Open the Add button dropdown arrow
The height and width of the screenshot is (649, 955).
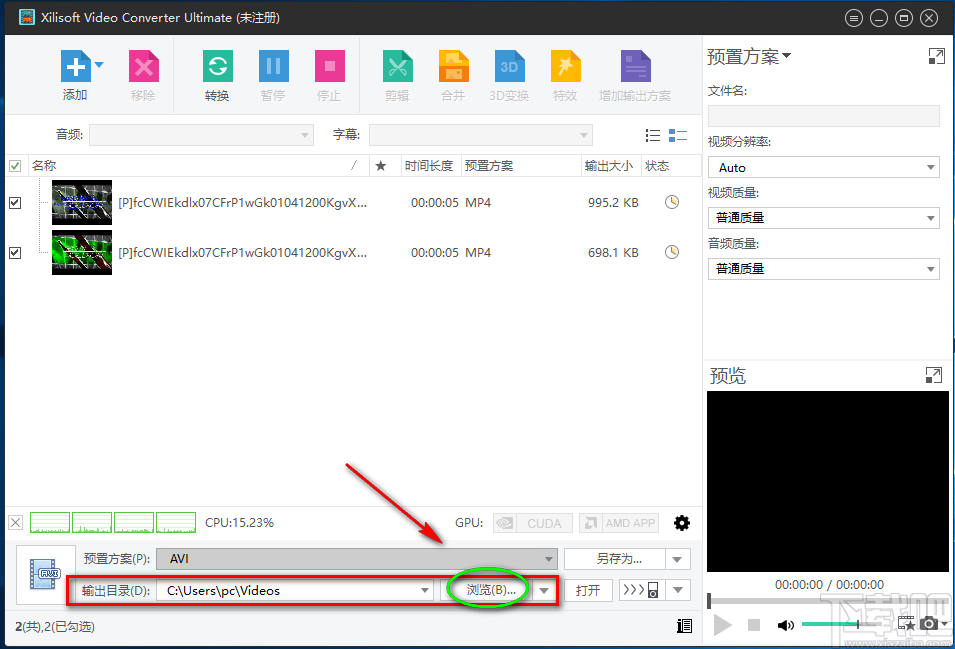[99, 64]
